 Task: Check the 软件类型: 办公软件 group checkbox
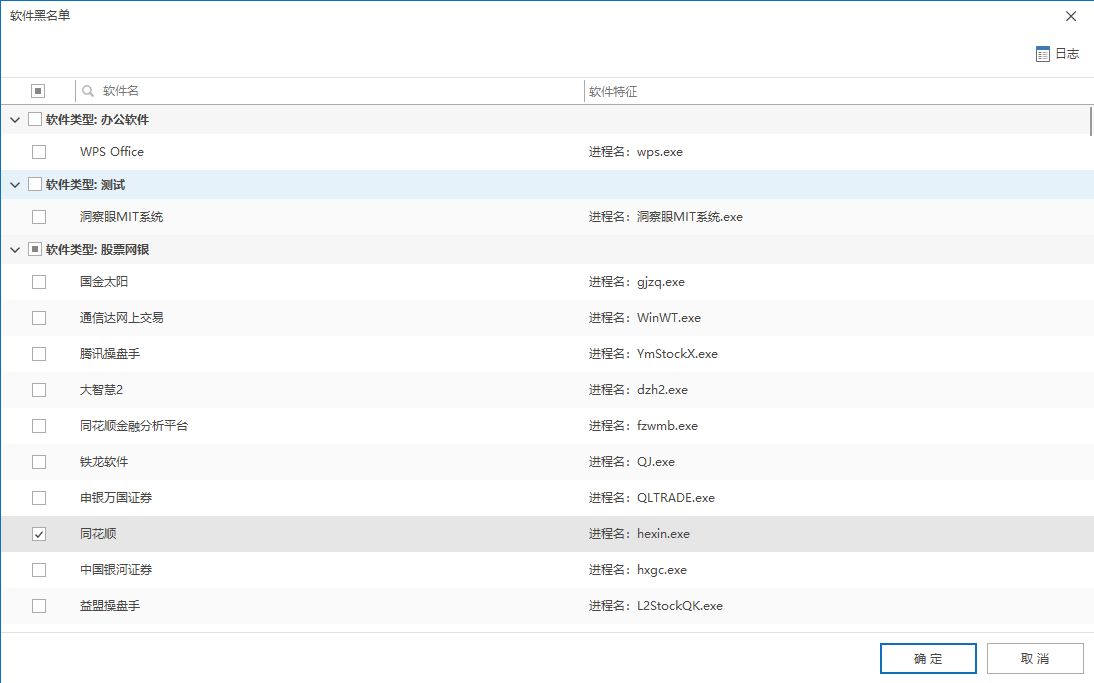[x=35, y=119]
